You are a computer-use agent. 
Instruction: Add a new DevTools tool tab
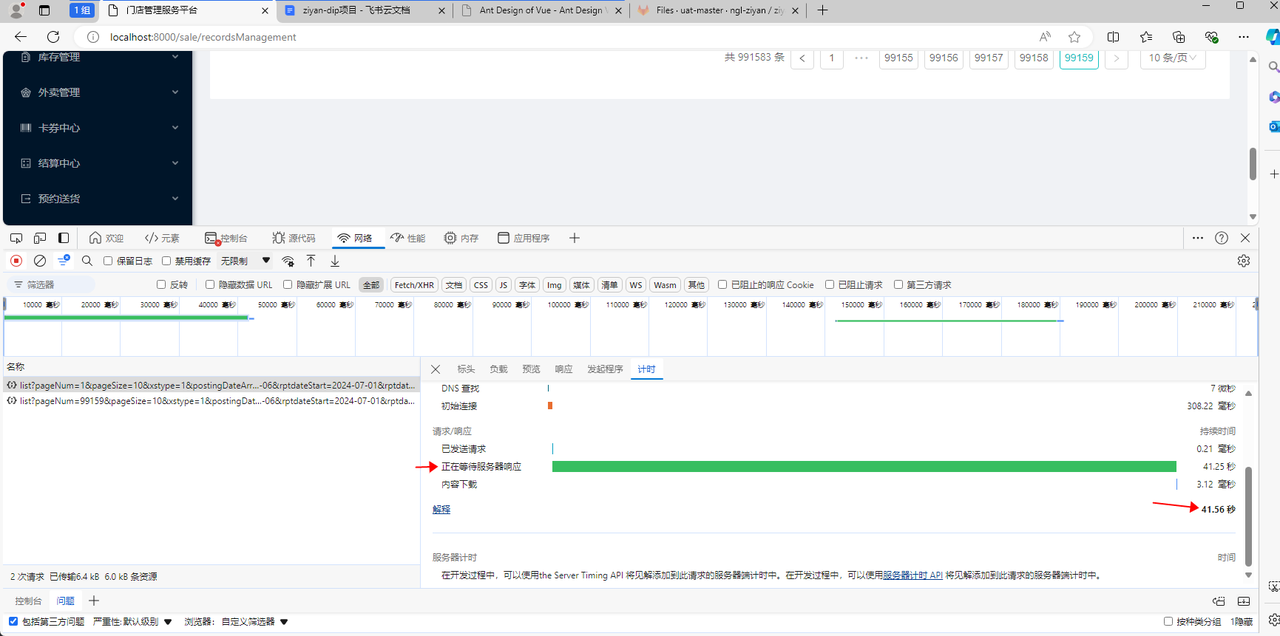(574, 238)
